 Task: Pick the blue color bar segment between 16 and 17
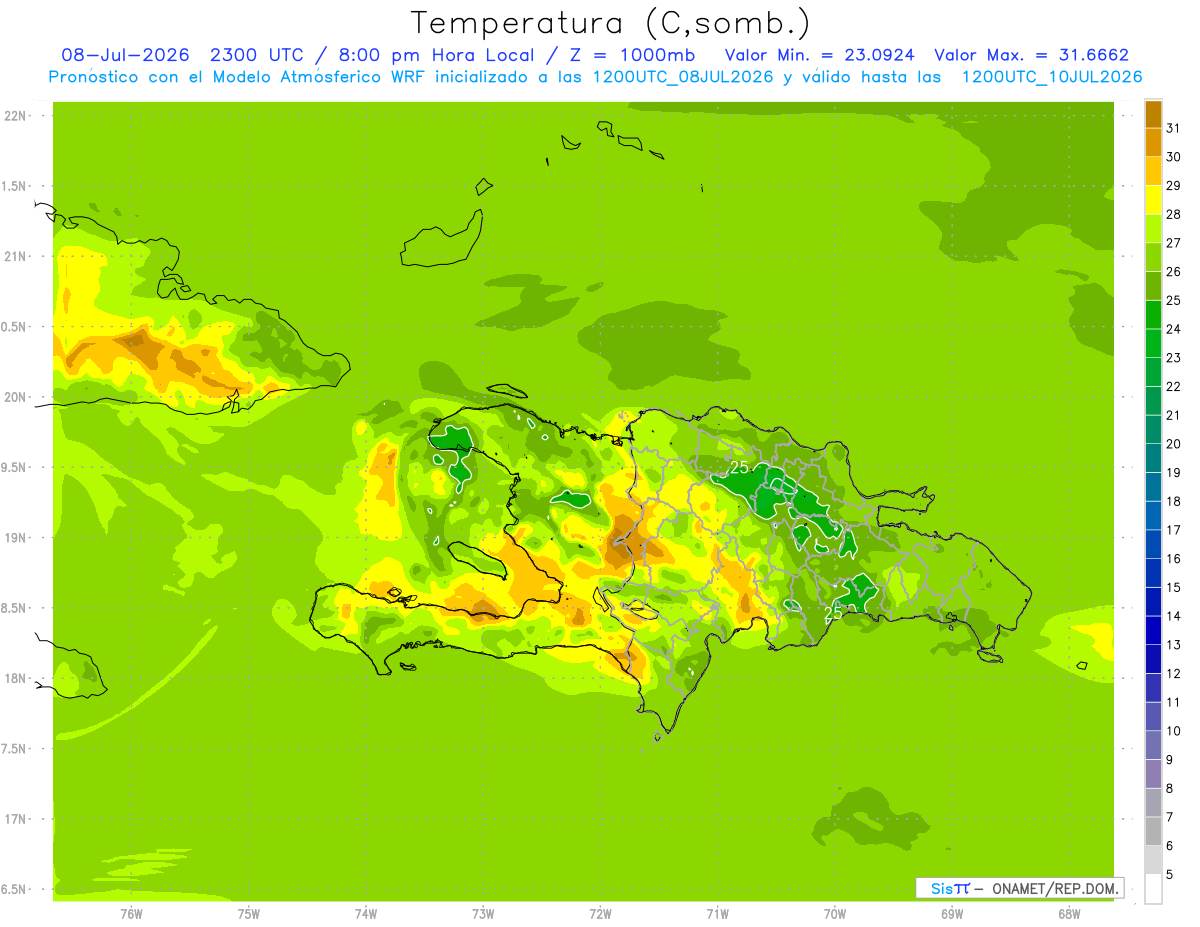pyautogui.click(x=1153, y=544)
